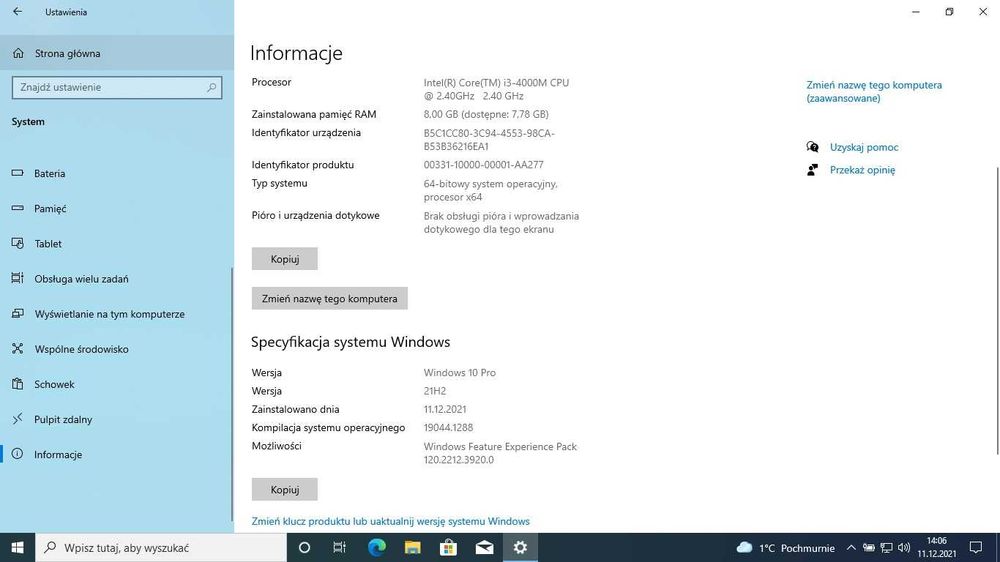Click the build number 19044.1288
Screen dimensions: 1000x562
tap(448, 427)
